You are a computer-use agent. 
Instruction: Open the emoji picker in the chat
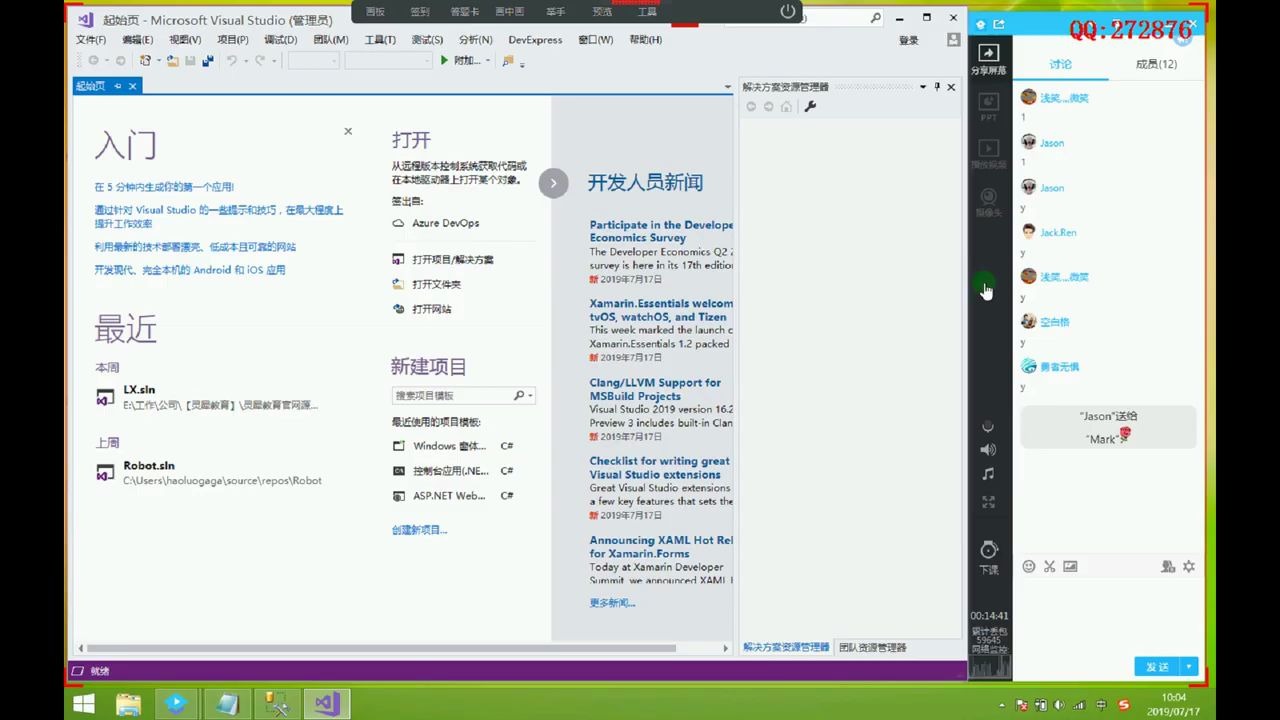tap(1028, 566)
